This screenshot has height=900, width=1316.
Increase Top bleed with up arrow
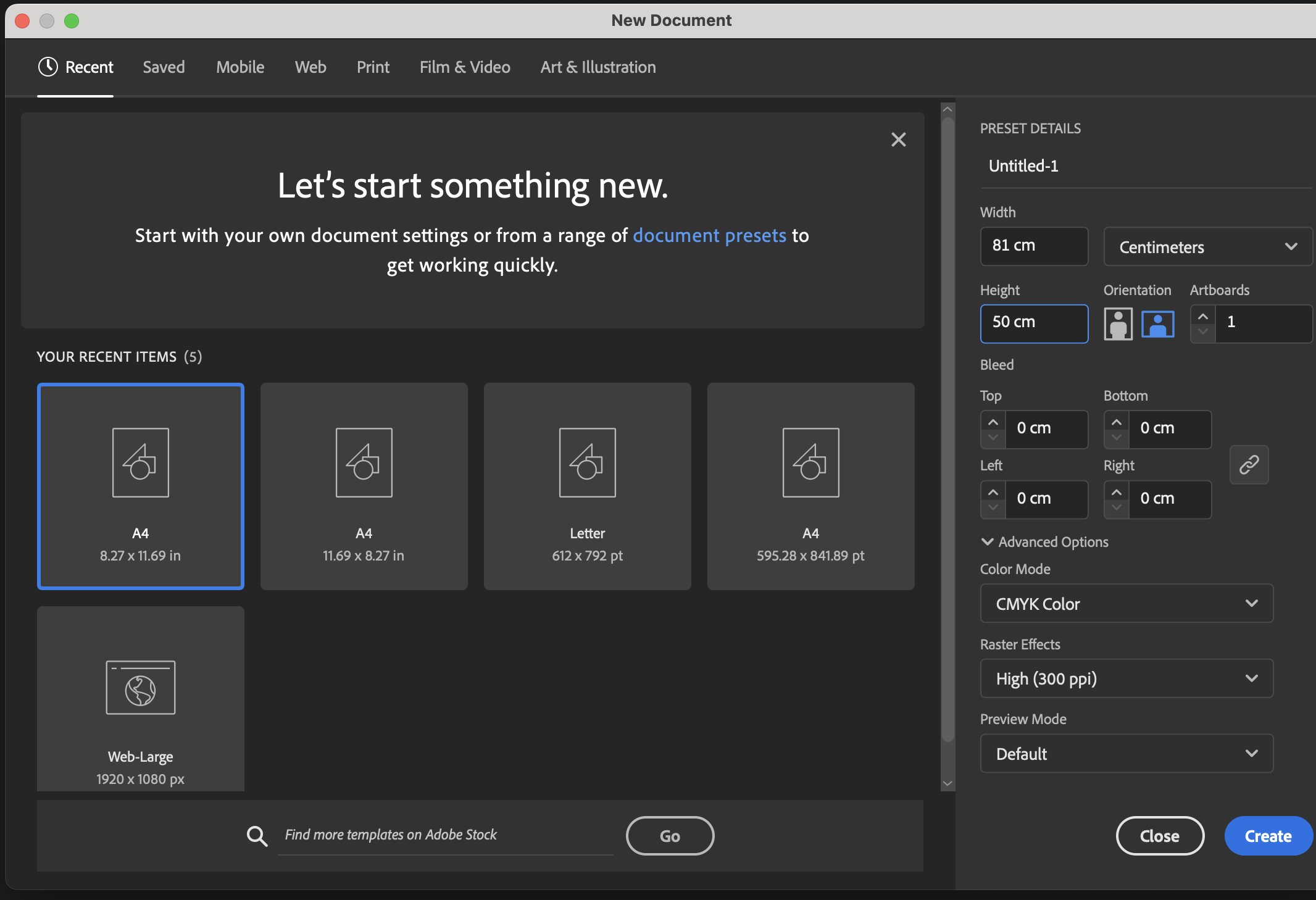[993, 422]
